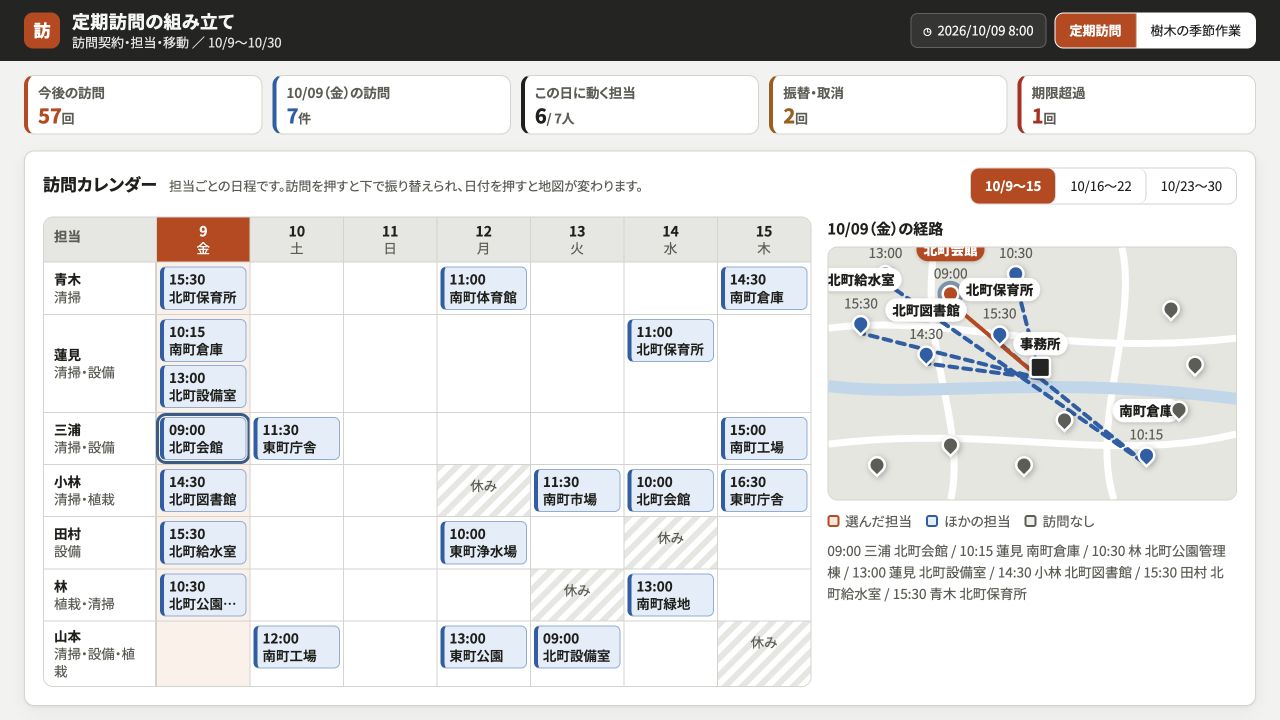This screenshot has width=1280, height=720.
Task: Open 山本's 09:00 北町設備室 visit
Action: coord(577,646)
